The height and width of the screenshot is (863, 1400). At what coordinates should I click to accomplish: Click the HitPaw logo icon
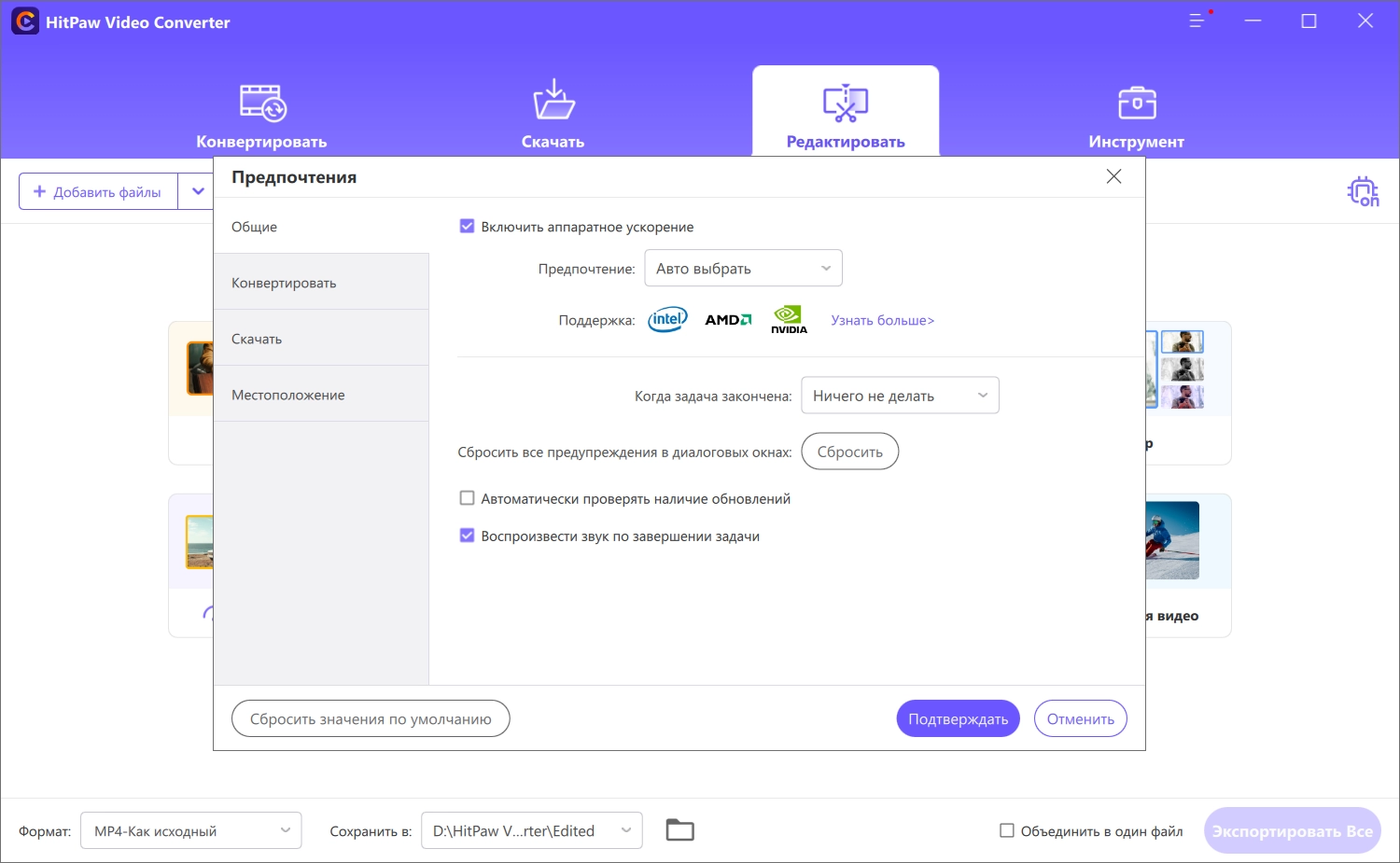click(x=25, y=21)
